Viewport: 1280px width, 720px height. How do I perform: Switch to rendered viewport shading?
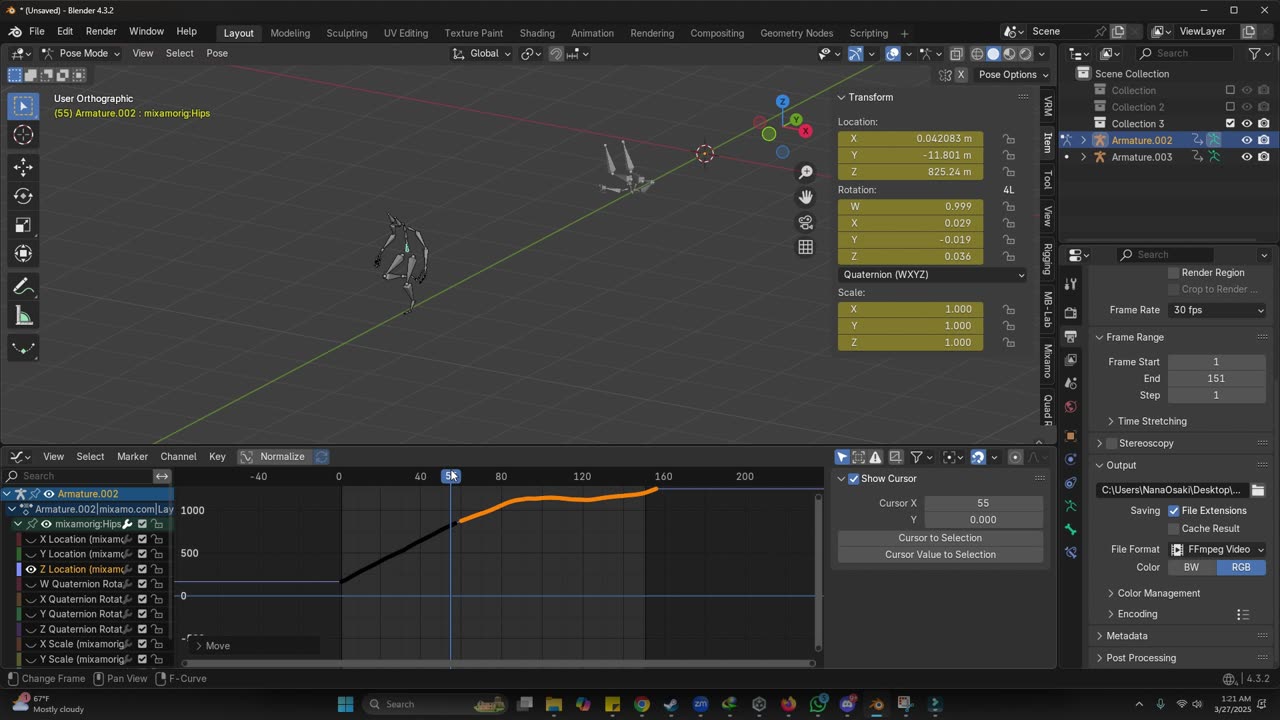coord(1026,53)
